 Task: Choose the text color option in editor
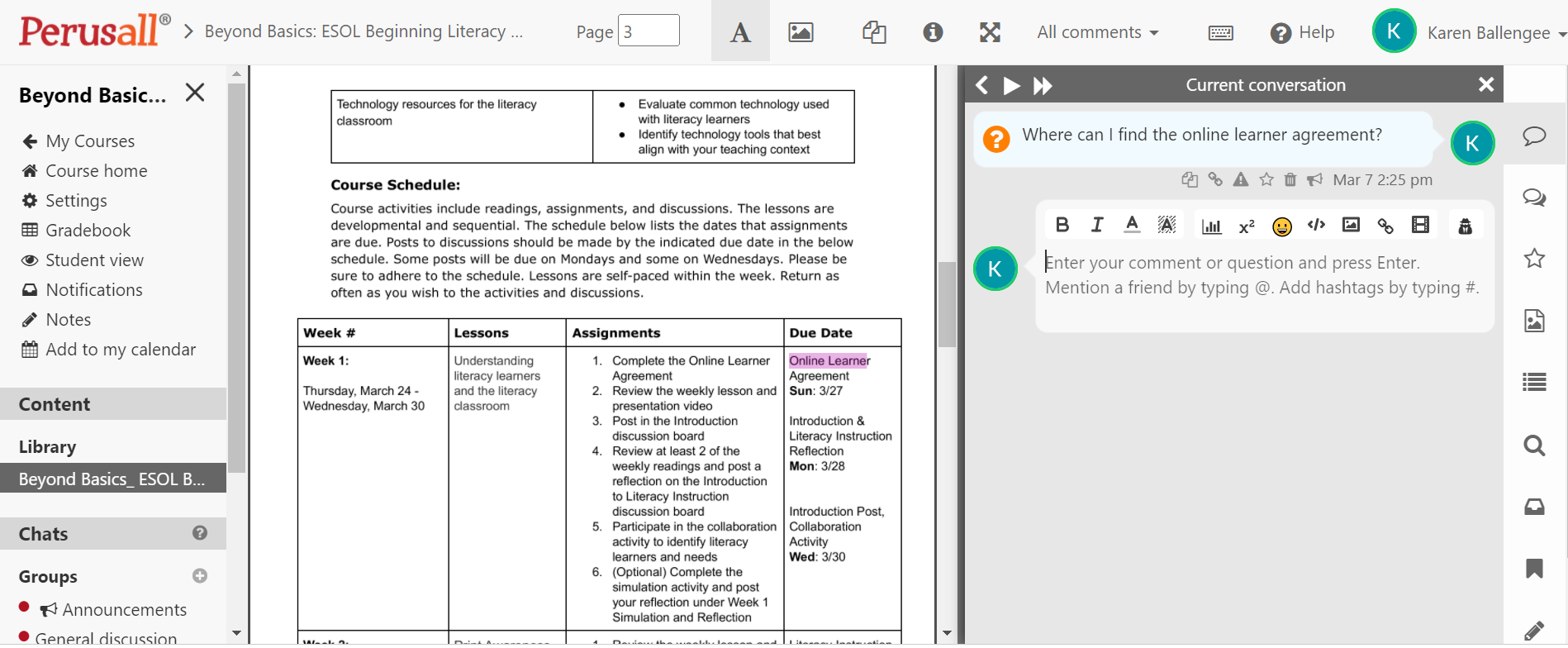tap(1132, 226)
